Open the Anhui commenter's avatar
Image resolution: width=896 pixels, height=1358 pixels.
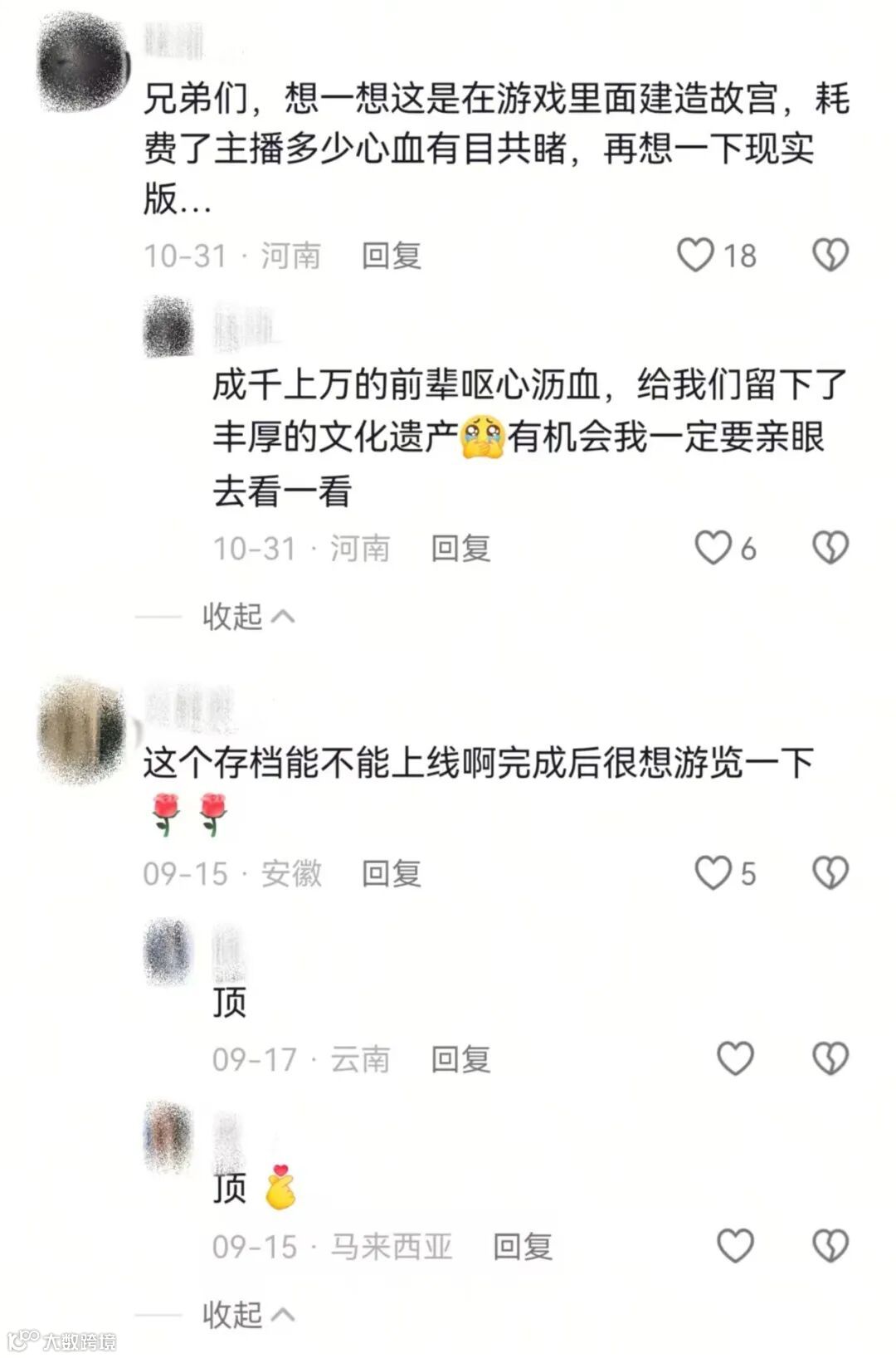coord(83,730)
